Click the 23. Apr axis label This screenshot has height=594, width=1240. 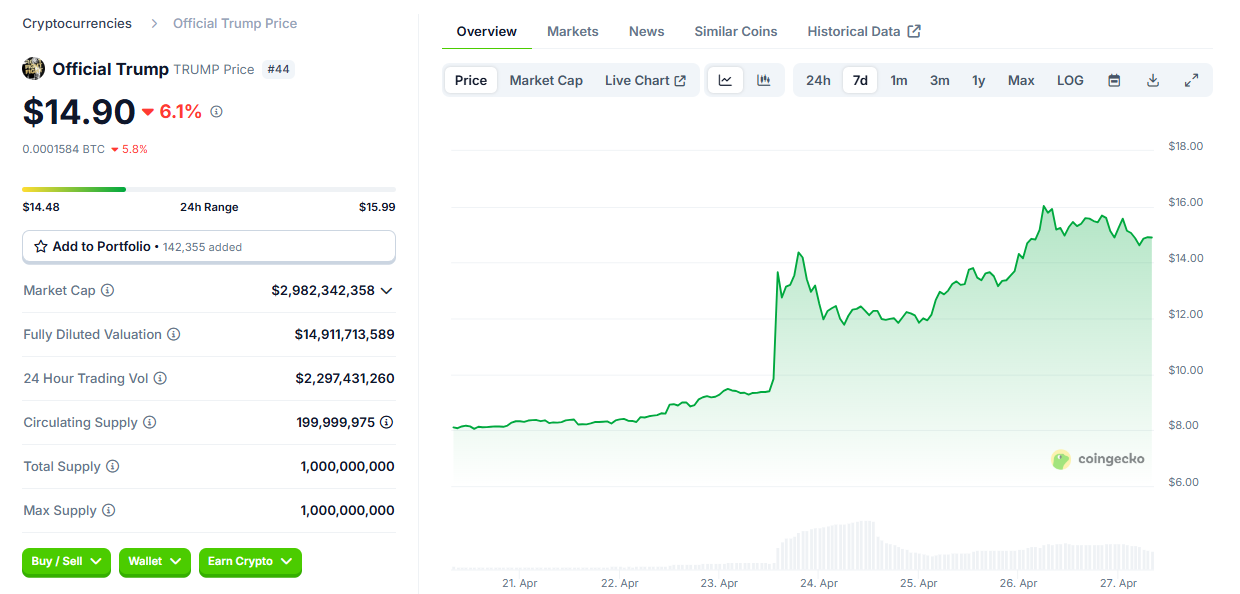[719, 583]
